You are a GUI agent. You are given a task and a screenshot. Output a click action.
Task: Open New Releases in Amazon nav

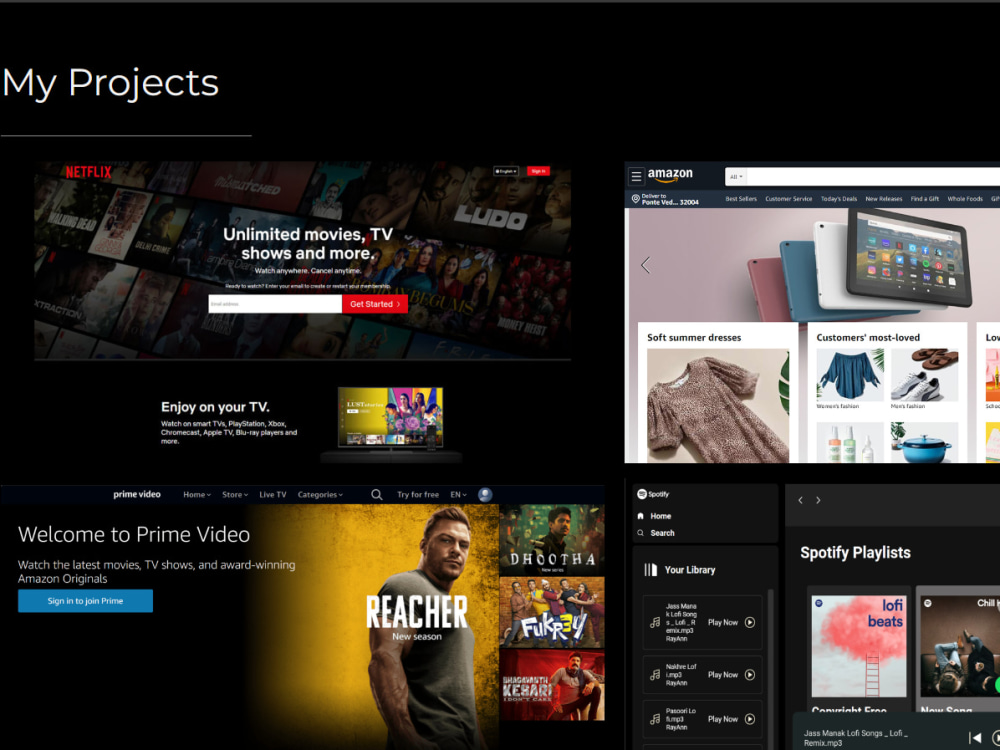[x=884, y=199]
